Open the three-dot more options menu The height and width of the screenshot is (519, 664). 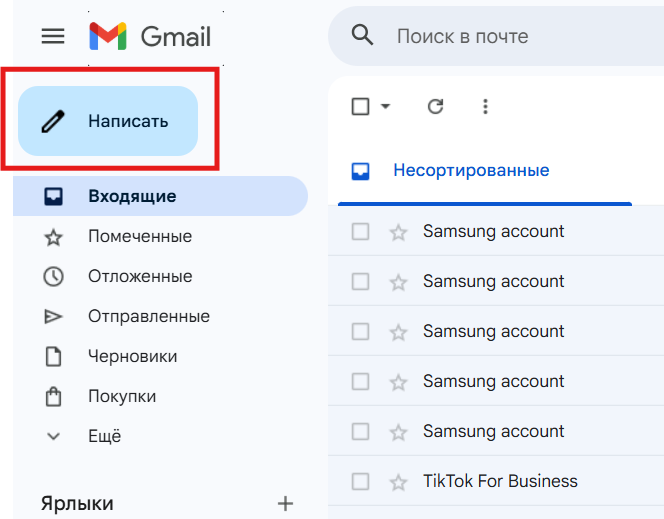coord(485,107)
